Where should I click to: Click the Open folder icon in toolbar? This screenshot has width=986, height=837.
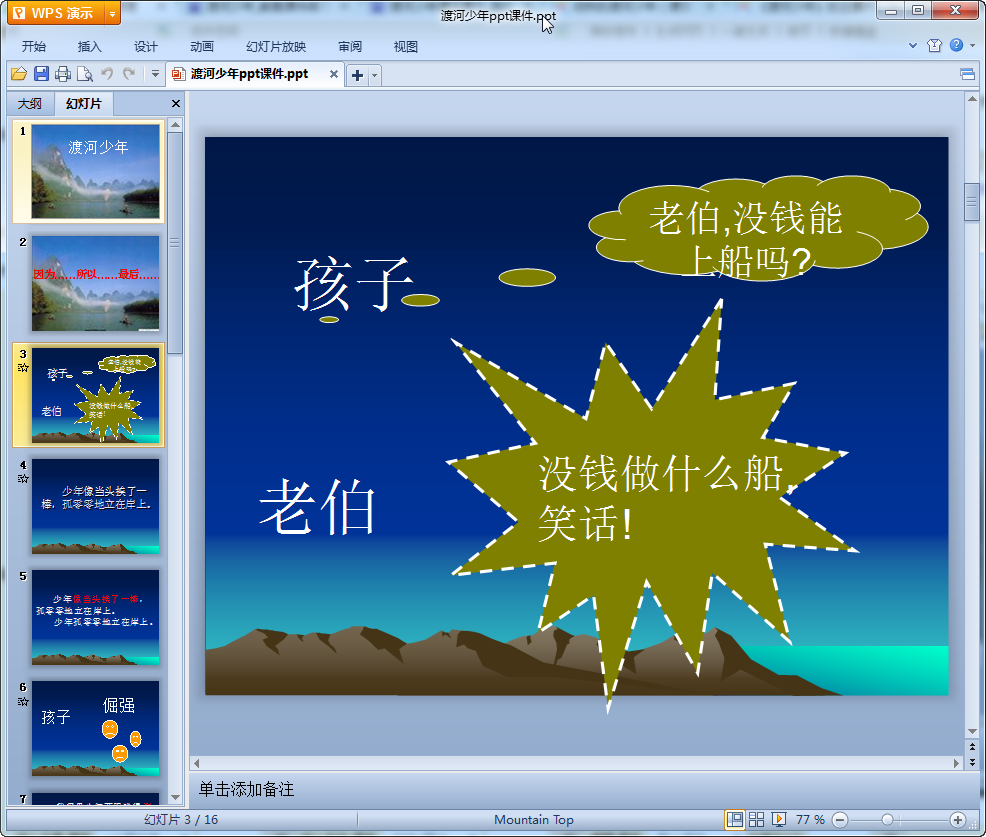click(19, 74)
